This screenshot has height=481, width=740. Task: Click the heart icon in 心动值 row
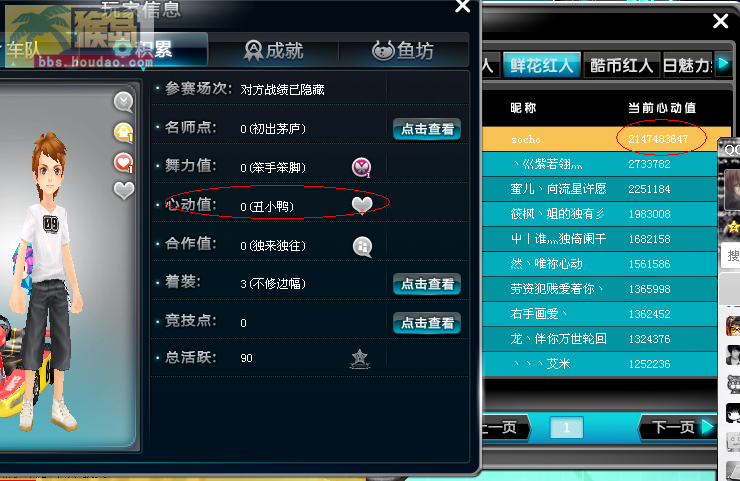click(362, 205)
